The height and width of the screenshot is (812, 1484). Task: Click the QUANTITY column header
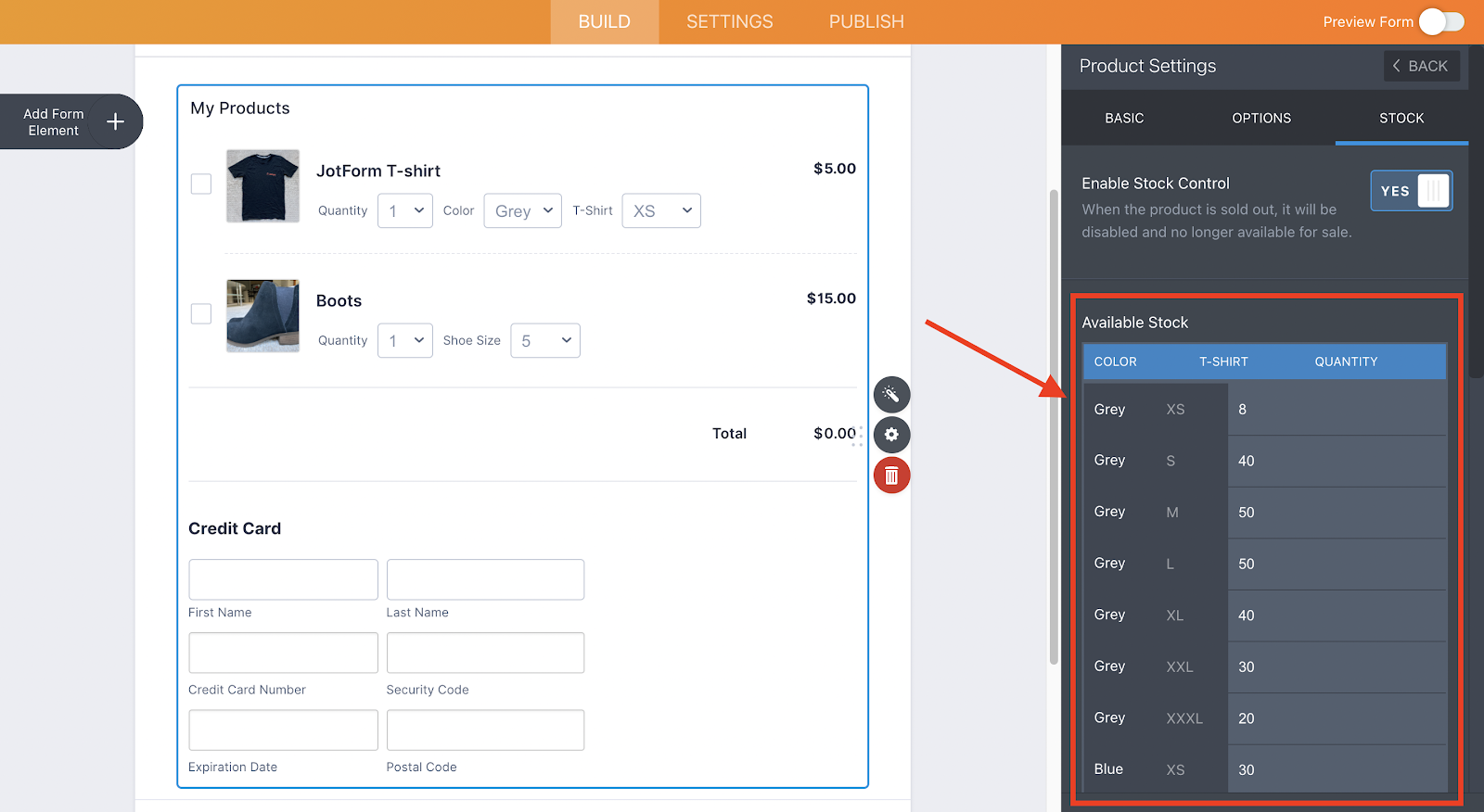pos(1346,362)
